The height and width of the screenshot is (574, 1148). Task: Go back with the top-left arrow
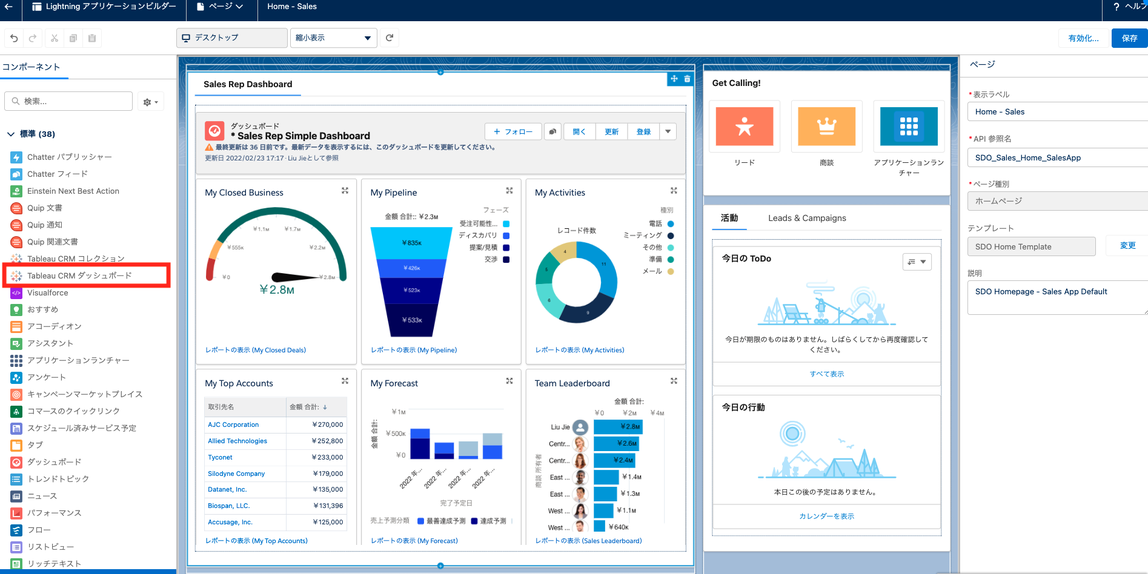pyautogui.click(x=9, y=7)
